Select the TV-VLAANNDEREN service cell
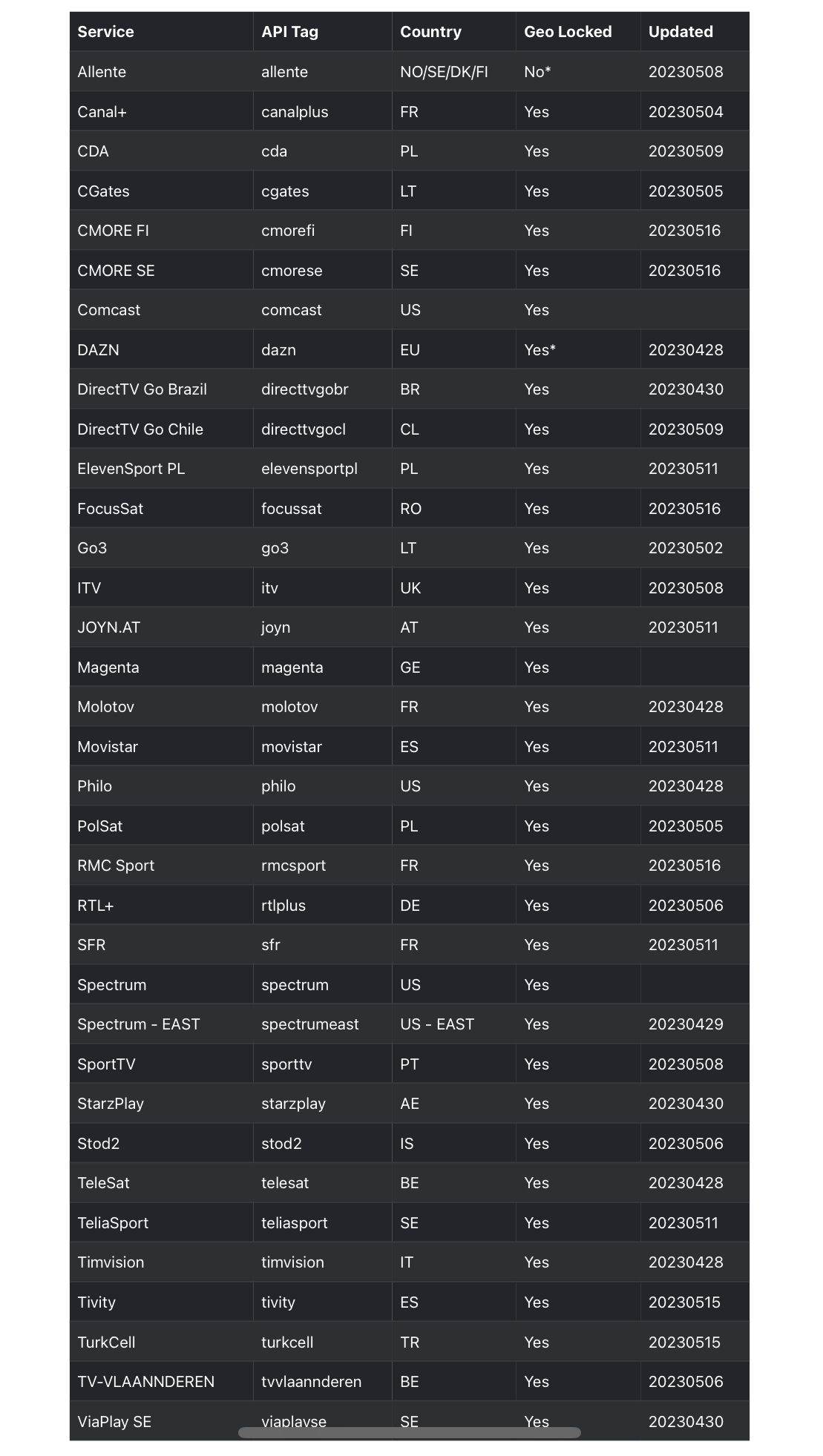The width and height of the screenshot is (823, 1456). (x=145, y=1382)
